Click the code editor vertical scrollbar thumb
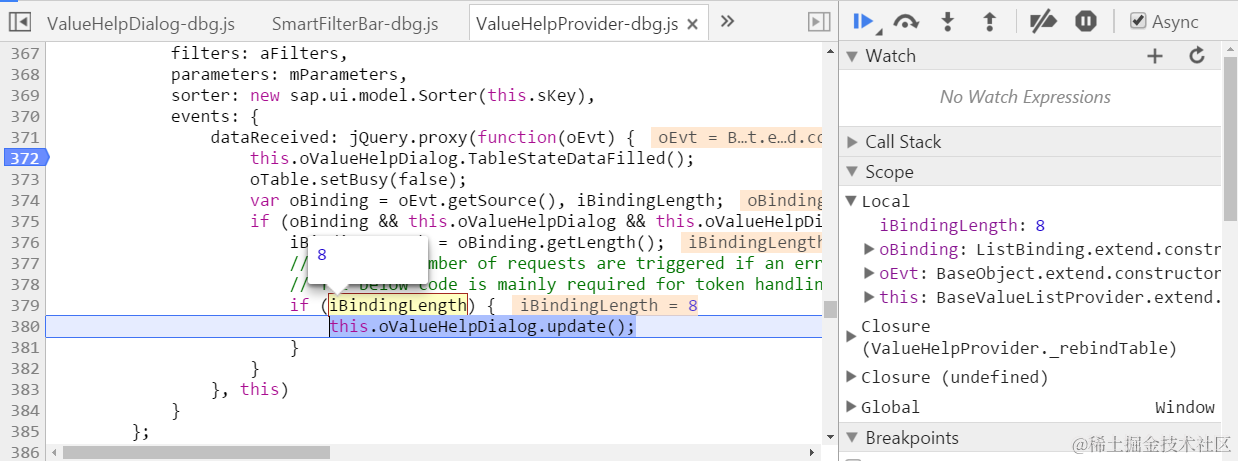This screenshot has width=1238, height=461. click(830, 309)
